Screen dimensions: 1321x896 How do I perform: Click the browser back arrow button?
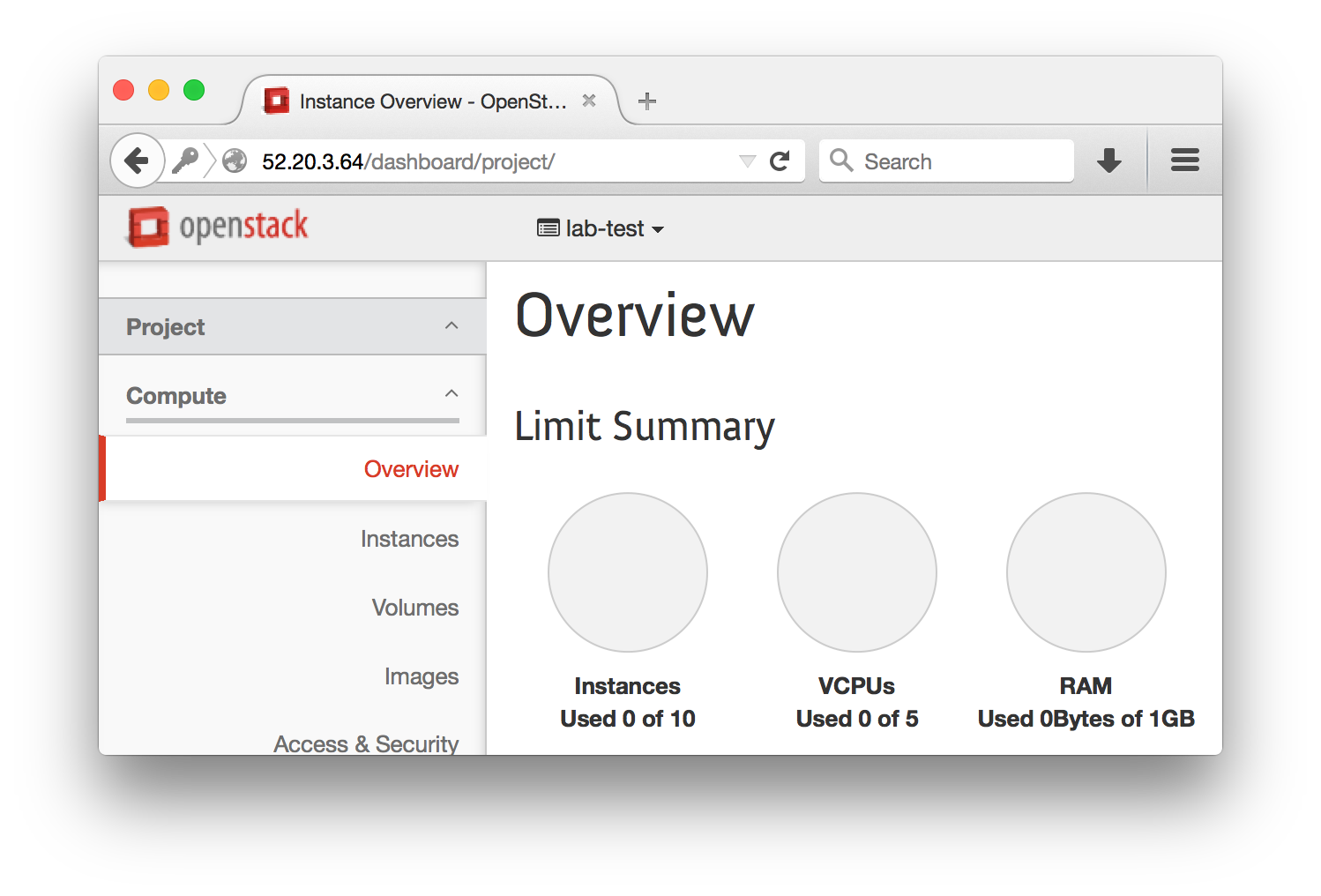[137, 161]
